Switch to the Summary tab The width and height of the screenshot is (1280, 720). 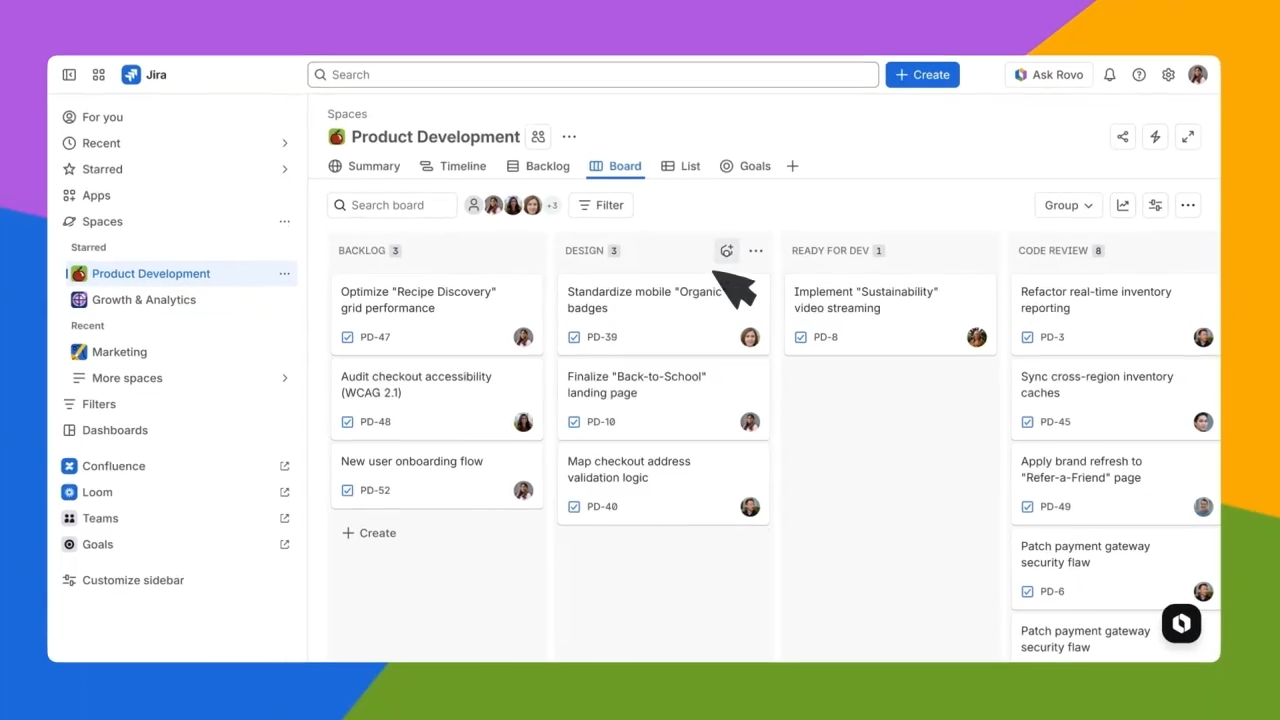(x=364, y=166)
